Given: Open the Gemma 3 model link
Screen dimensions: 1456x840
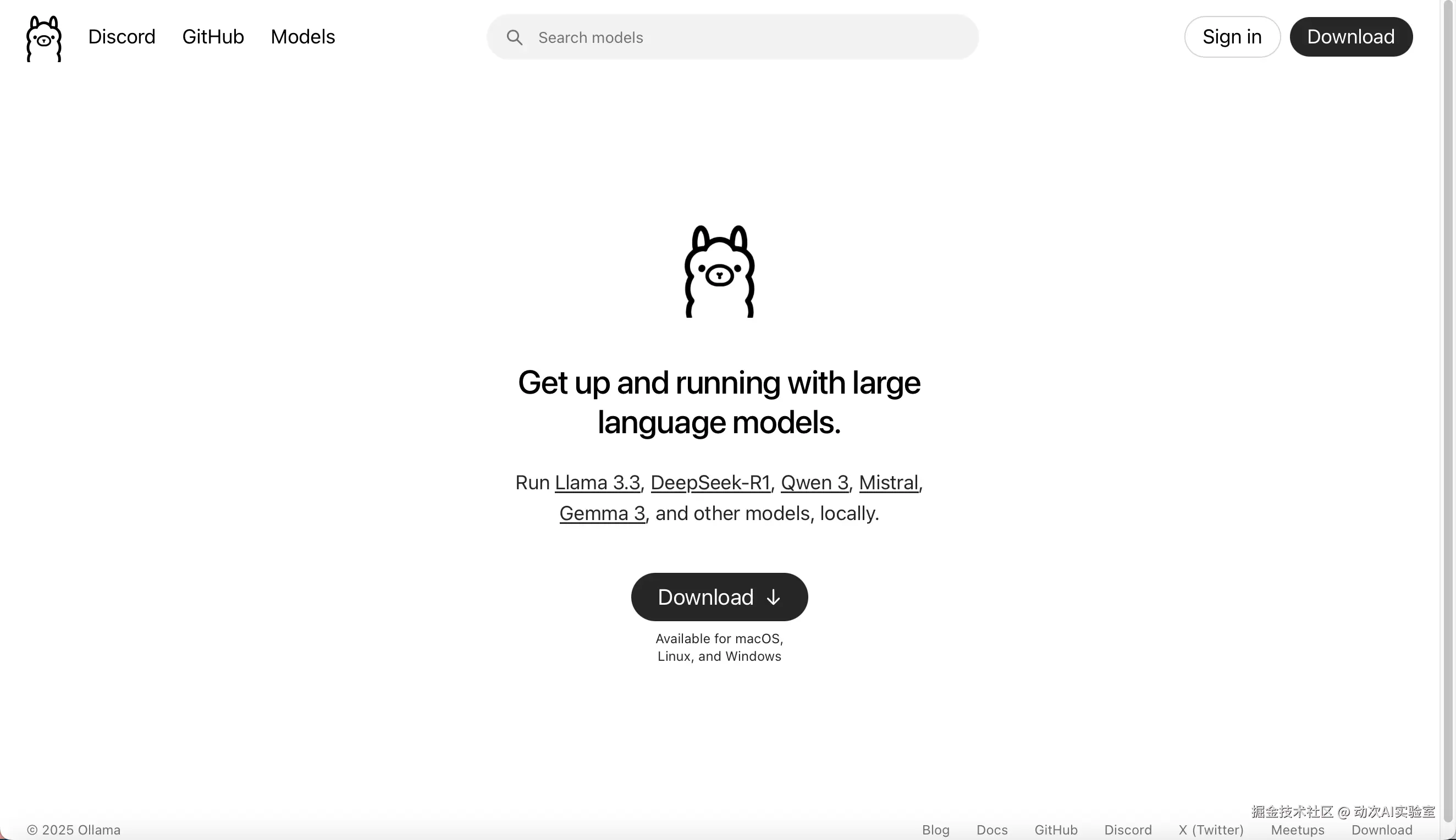Looking at the screenshot, I should [x=602, y=513].
